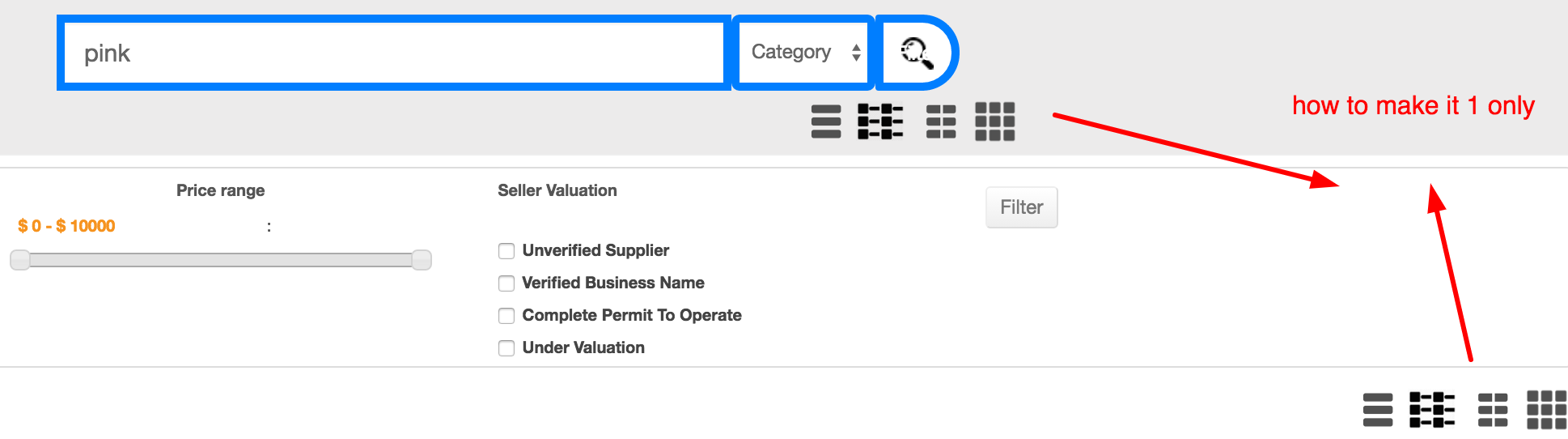Select detailed list view icon in top toolbar

[x=880, y=121]
